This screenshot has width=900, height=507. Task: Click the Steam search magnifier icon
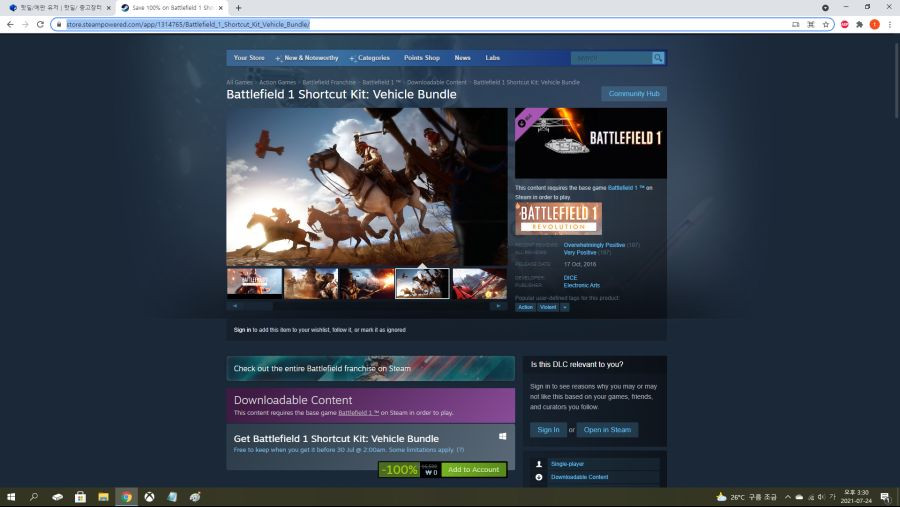tap(658, 58)
